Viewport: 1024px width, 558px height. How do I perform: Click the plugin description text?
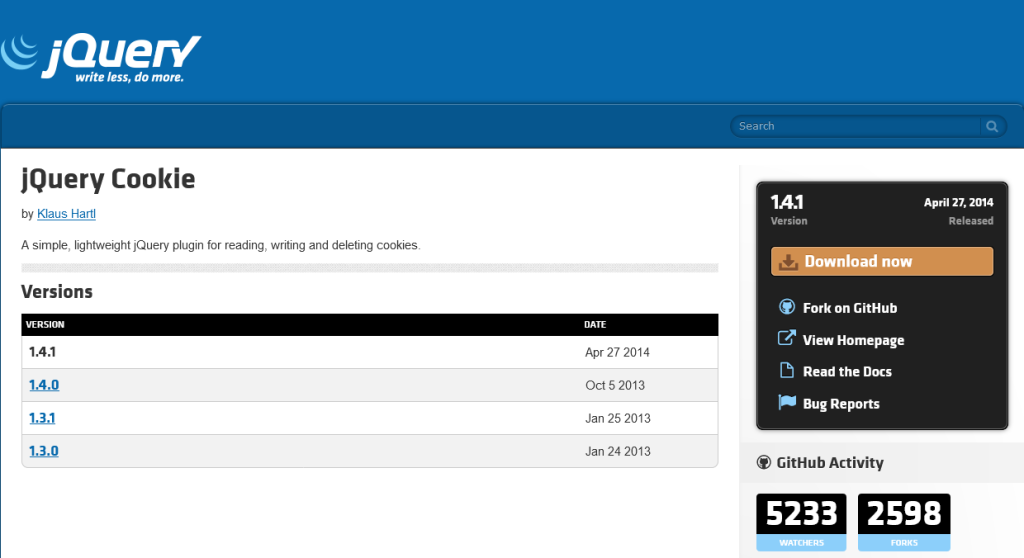221,245
